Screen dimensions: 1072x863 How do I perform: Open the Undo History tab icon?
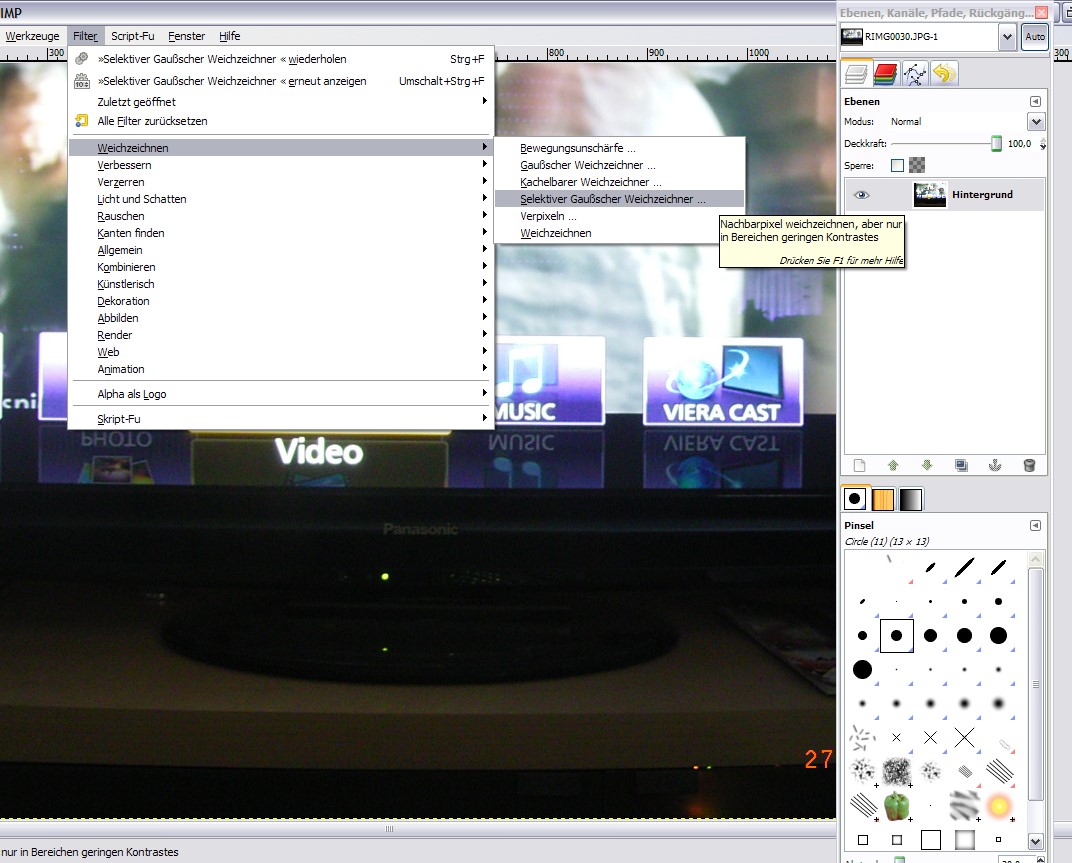[943, 73]
